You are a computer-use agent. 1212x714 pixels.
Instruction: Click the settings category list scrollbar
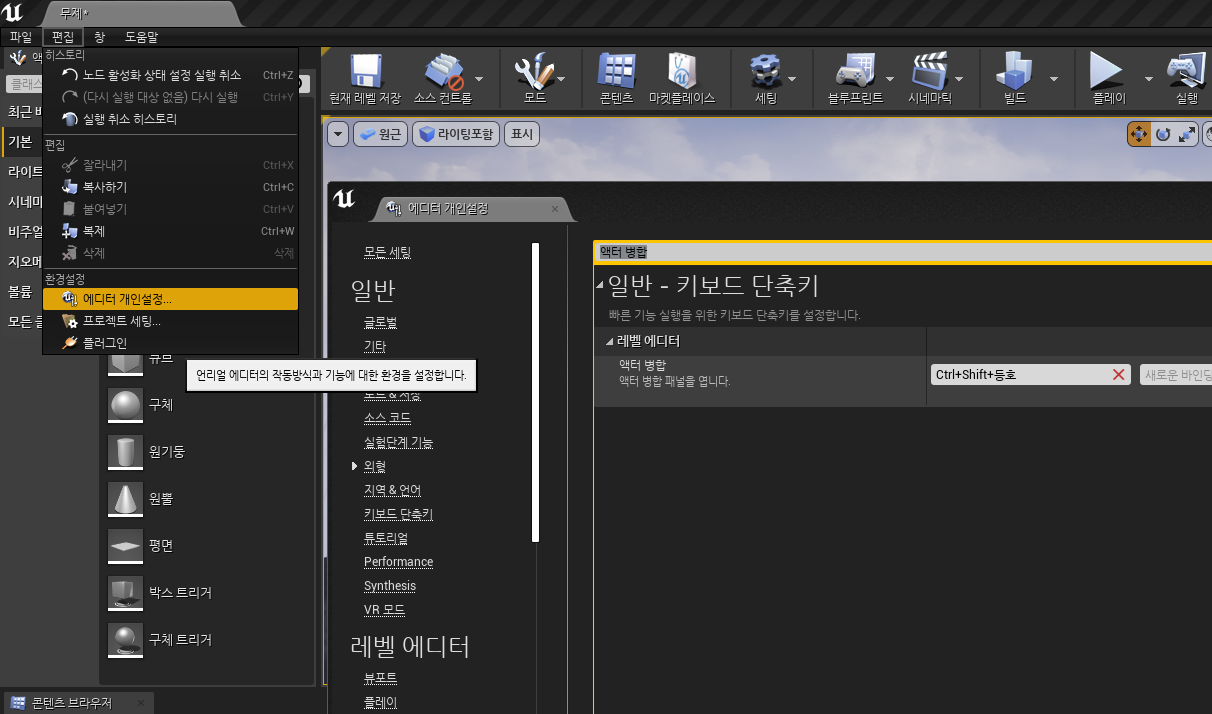536,392
